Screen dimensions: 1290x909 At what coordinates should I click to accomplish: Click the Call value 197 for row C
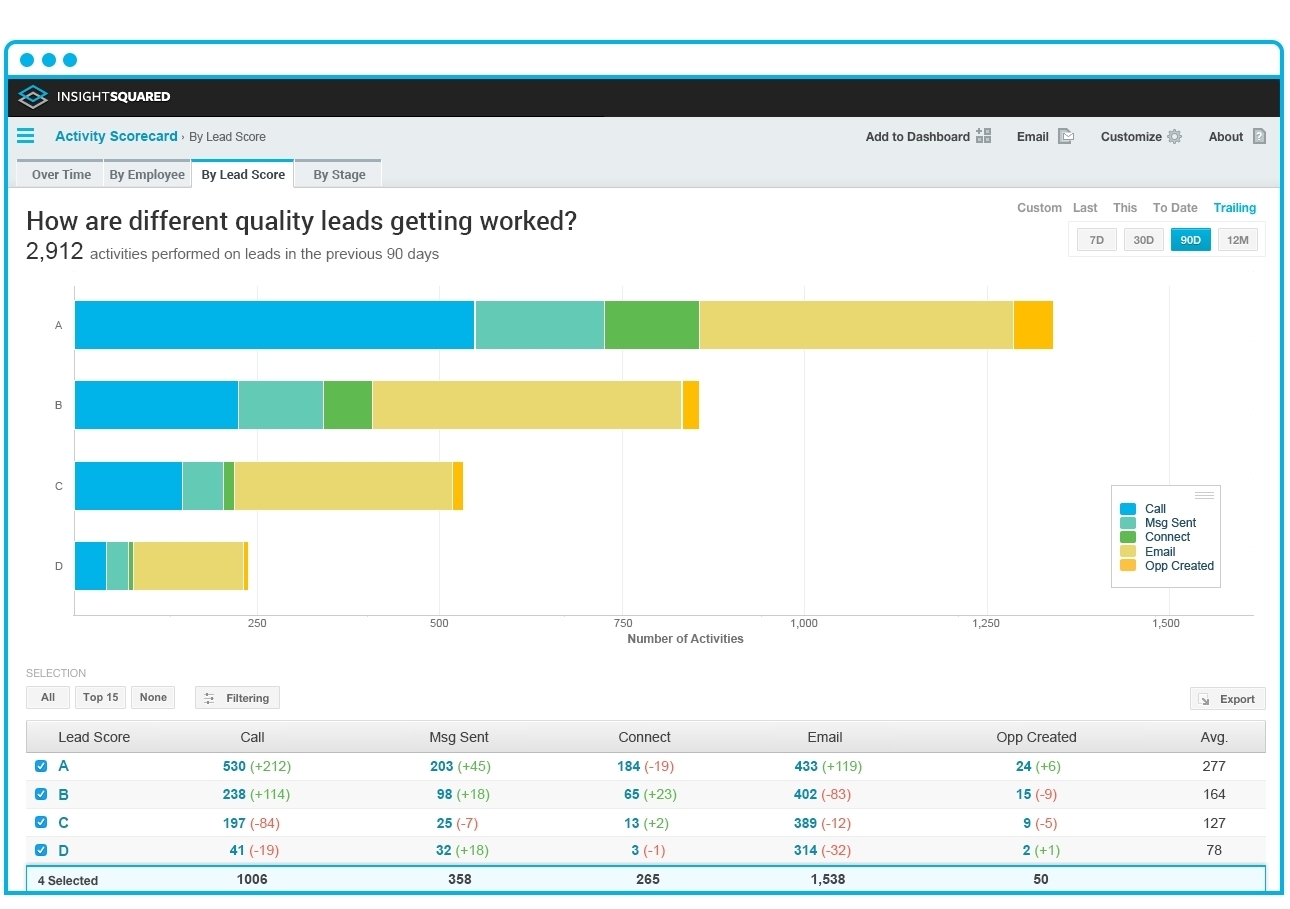[234, 823]
